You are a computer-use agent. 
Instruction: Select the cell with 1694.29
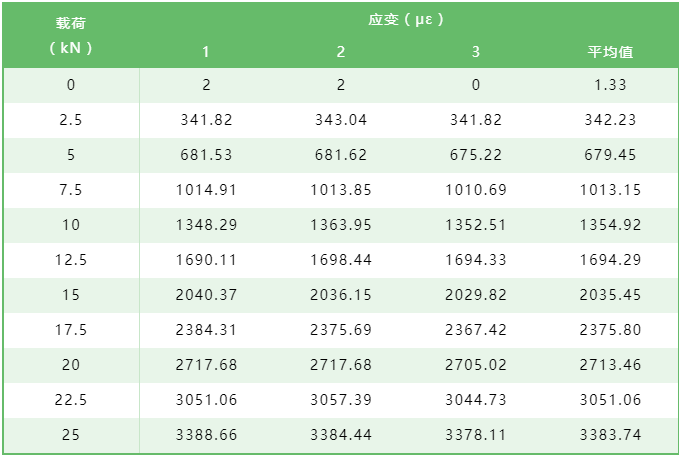[x=610, y=260]
